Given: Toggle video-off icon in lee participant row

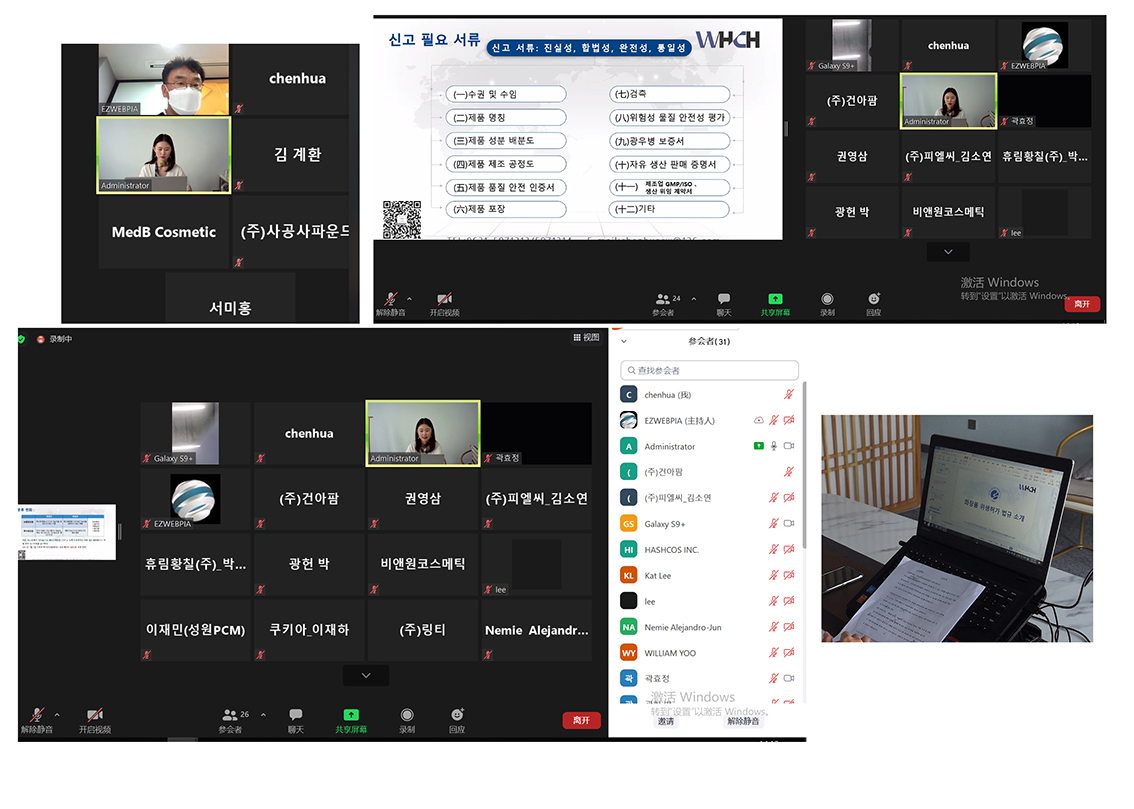Looking at the screenshot, I should [x=789, y=601].
